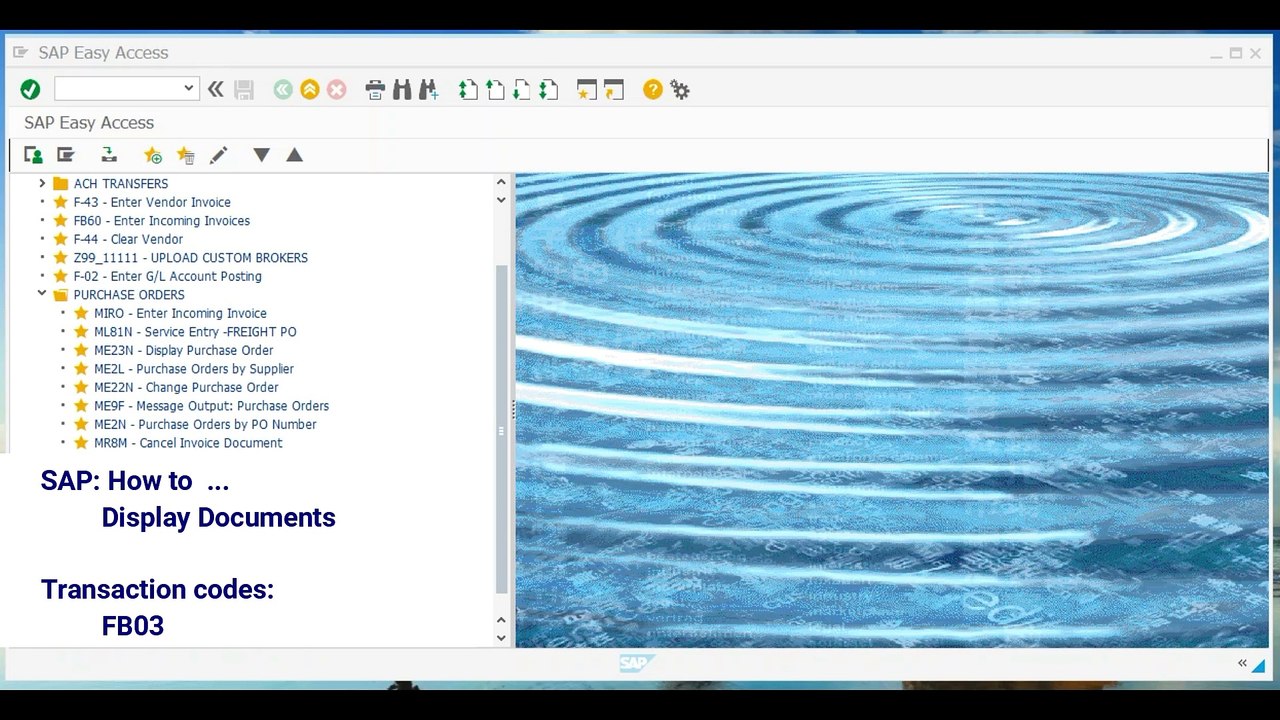1280x720 pixels.
Task: Click the Add to Favorites star icon
Action: [152, 155]
